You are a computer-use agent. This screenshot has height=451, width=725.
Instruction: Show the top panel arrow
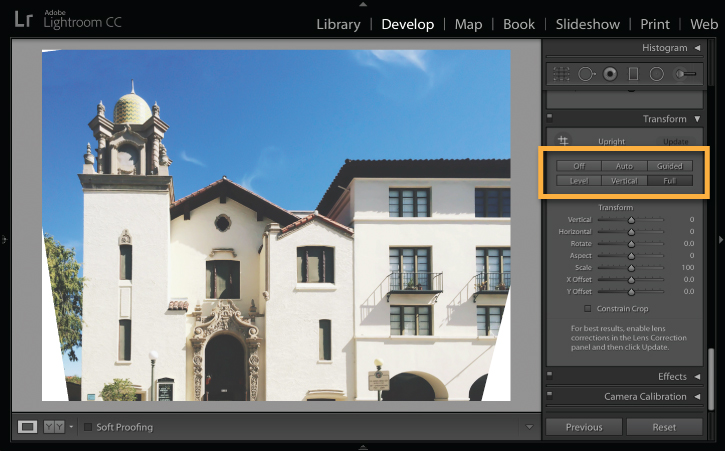pos(363,4)
